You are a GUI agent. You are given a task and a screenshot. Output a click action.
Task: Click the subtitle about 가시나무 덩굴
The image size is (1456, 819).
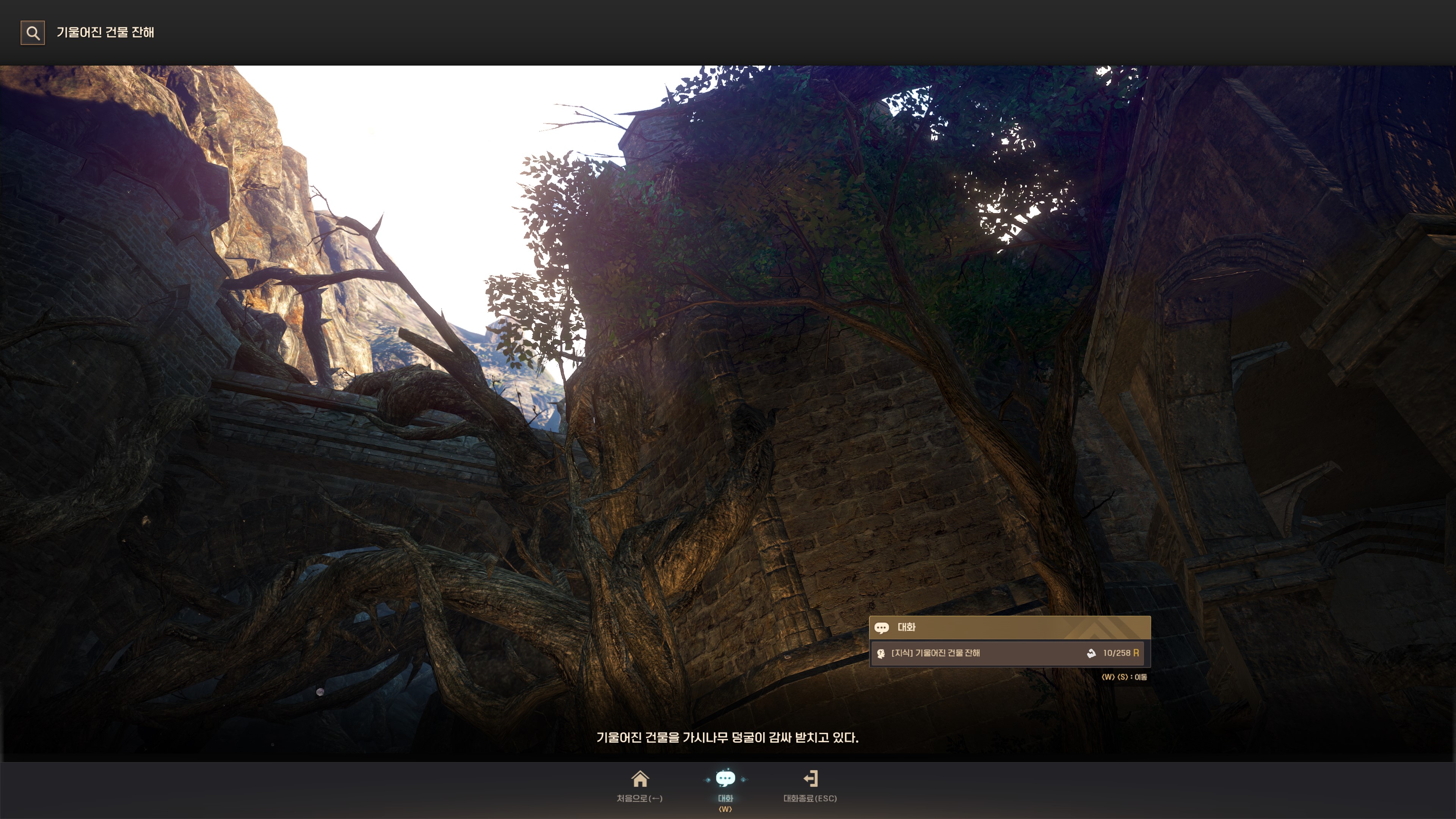click(728, 737)
